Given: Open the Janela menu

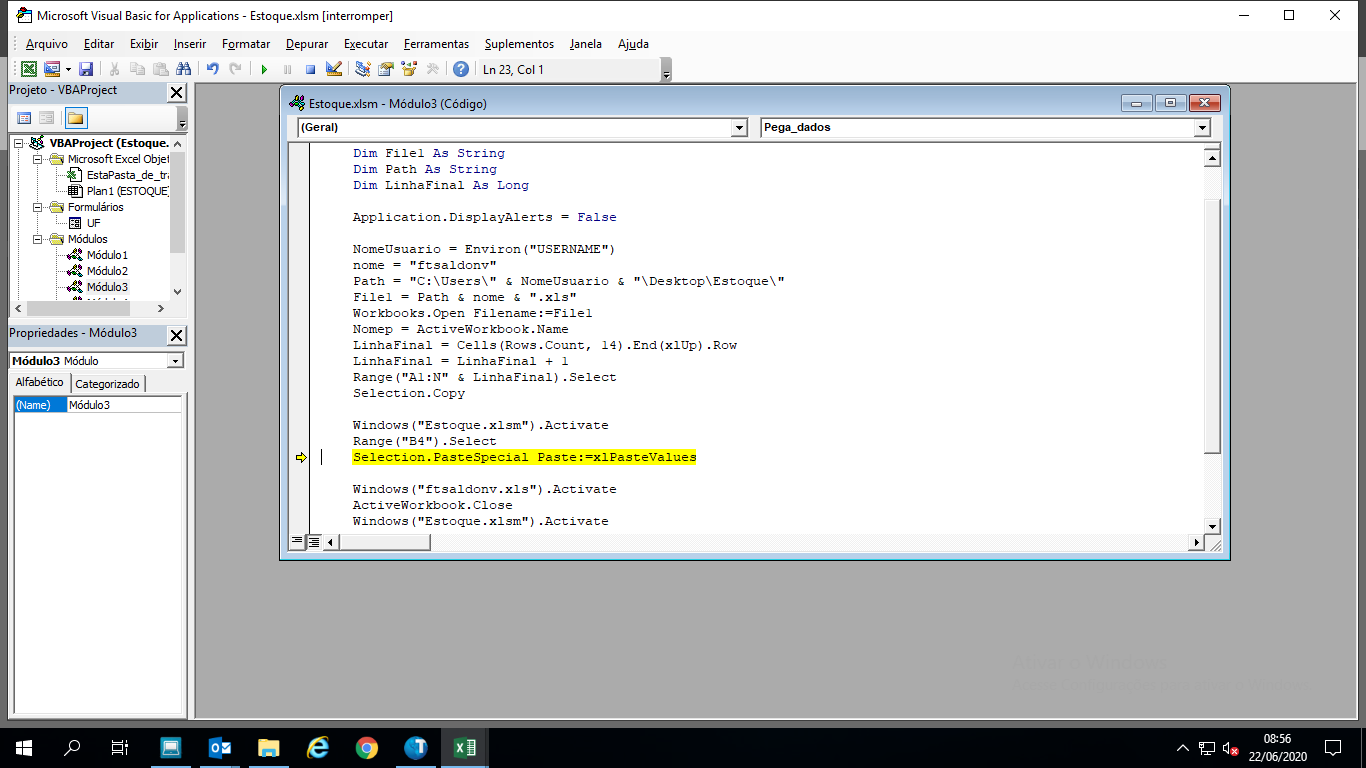Looking at the screenshot, I should coord(586,44).
